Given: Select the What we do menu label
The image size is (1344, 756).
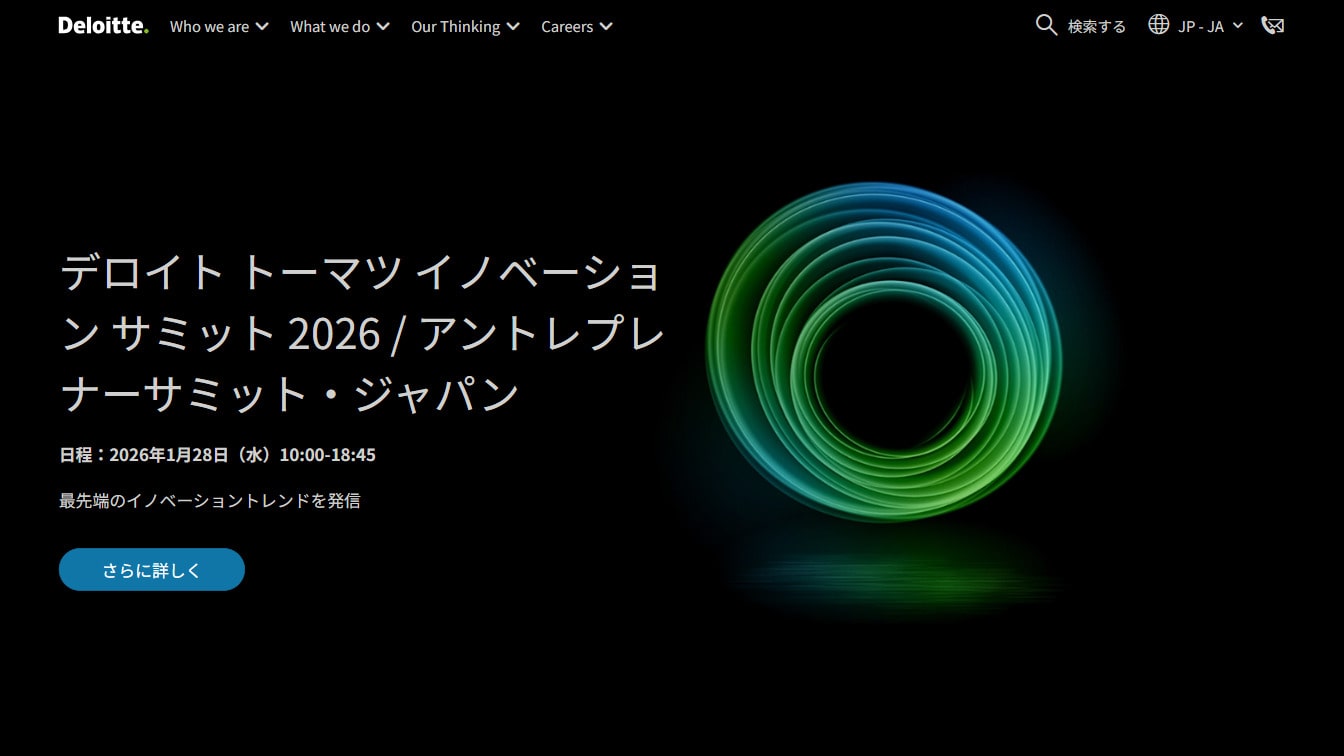Looking at the screenshot, I should click(x=330, y=27).
